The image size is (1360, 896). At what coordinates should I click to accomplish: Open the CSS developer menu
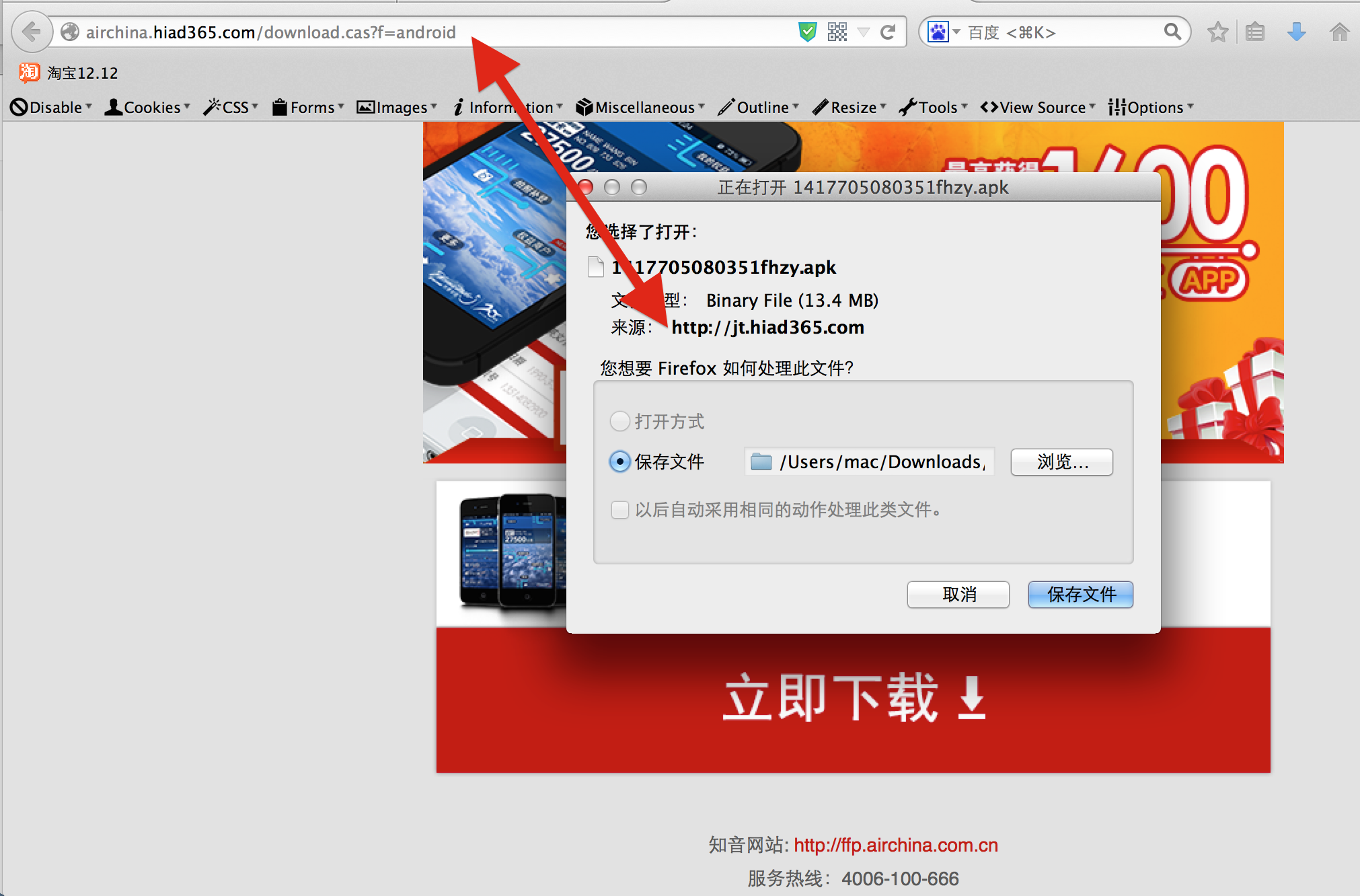[231, 107]
